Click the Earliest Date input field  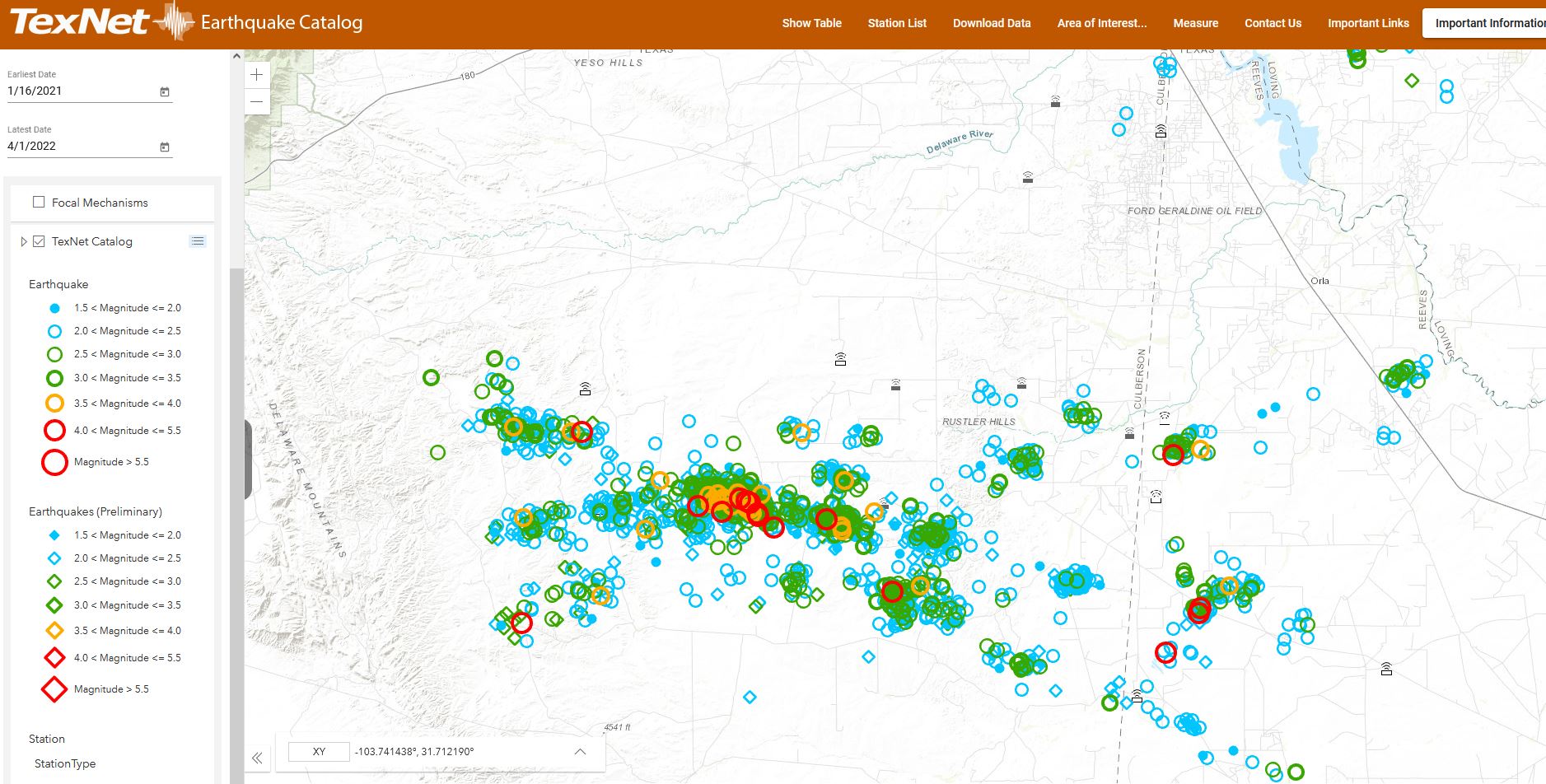(x=89, y=91)
